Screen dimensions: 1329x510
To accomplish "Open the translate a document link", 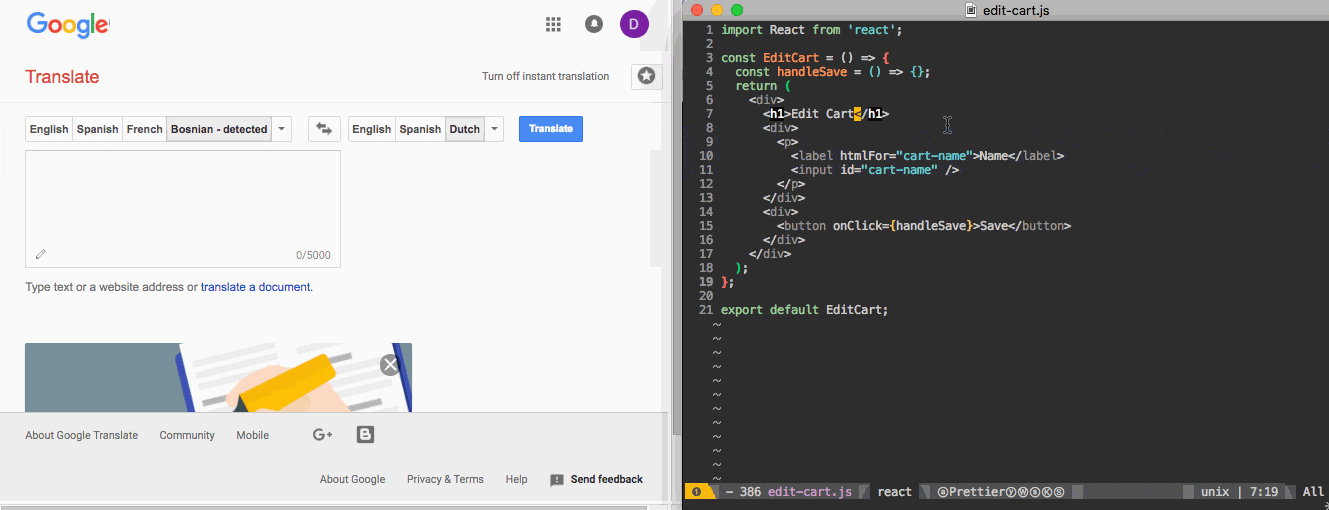I will tap(256, 287).
